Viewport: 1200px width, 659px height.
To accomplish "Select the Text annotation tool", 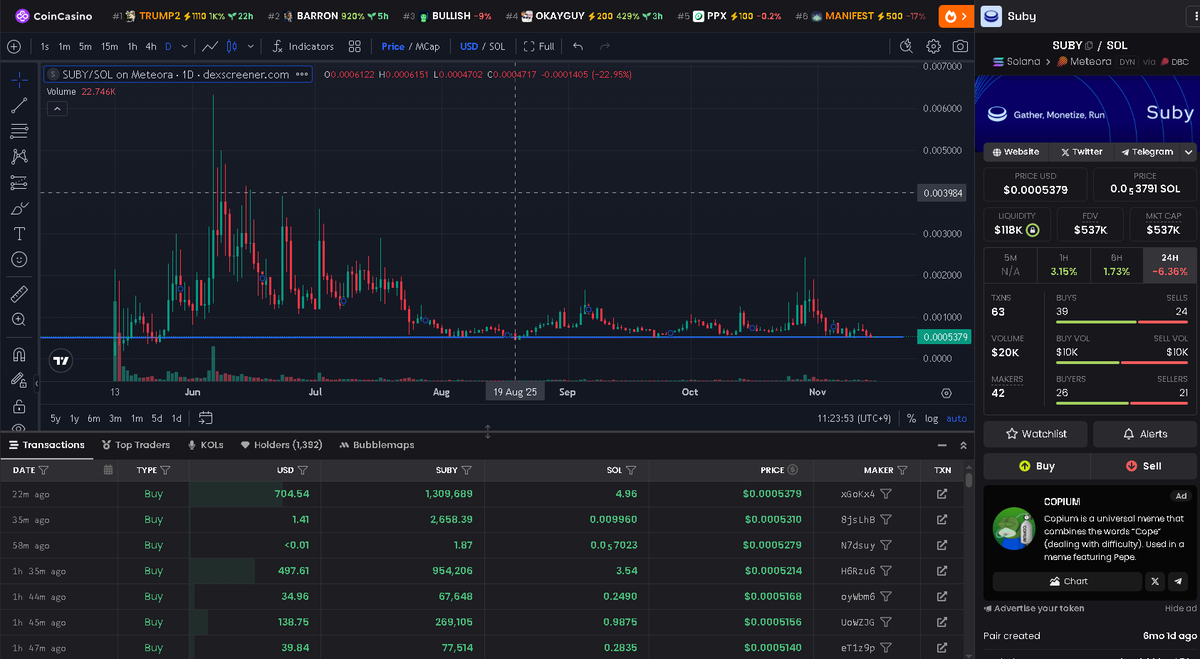I will (x=19, y=234).
